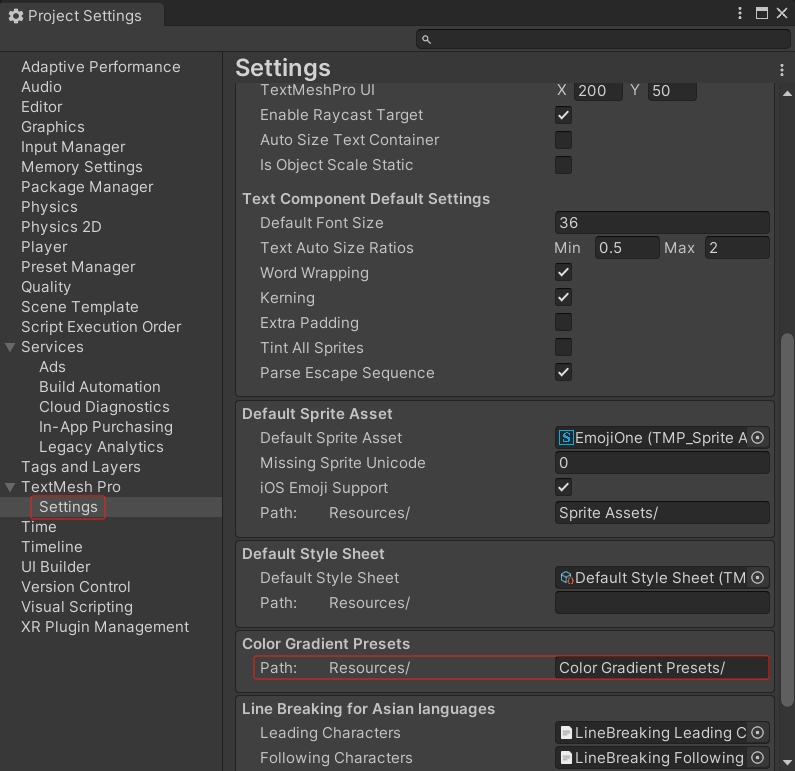Image resolution: width=795 pixels, height=771 pixels.
Task: Disable the Word Wrapping checkbox
Action: [563, 273]
